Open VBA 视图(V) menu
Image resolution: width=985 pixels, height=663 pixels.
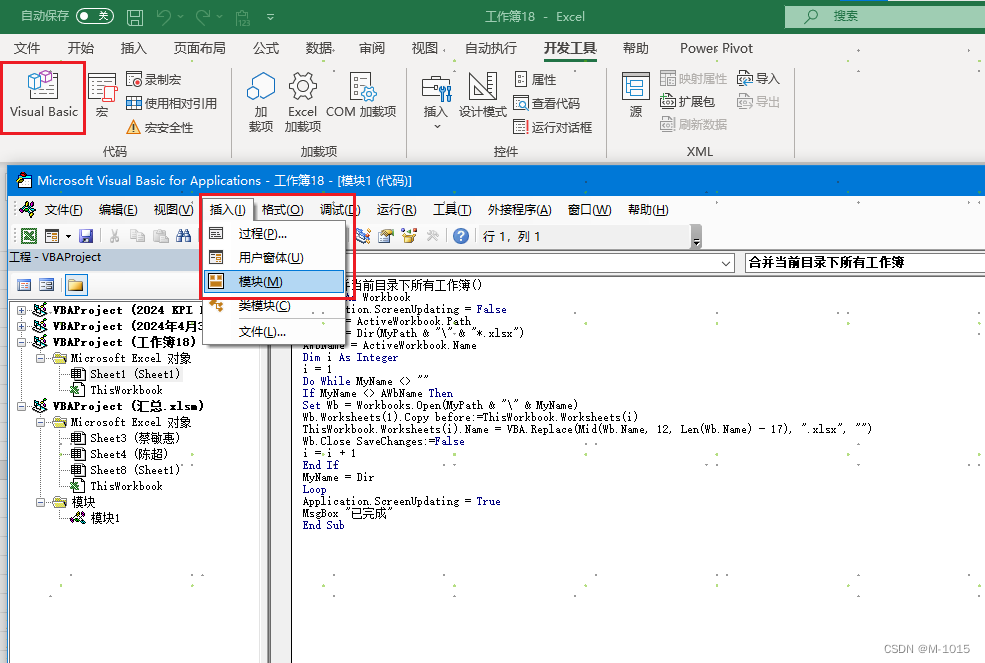(x=173, y=210)
